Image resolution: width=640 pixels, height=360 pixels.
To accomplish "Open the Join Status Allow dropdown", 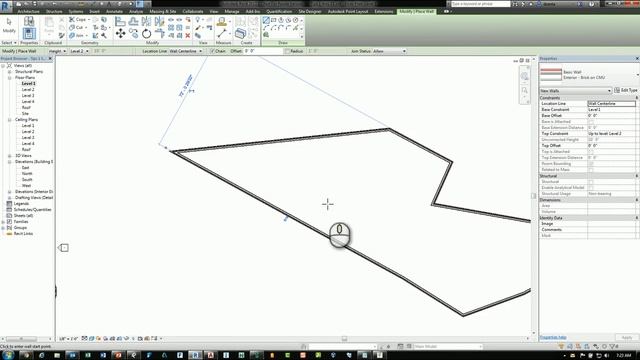I will pyautogui.click(x=389, y=51).
